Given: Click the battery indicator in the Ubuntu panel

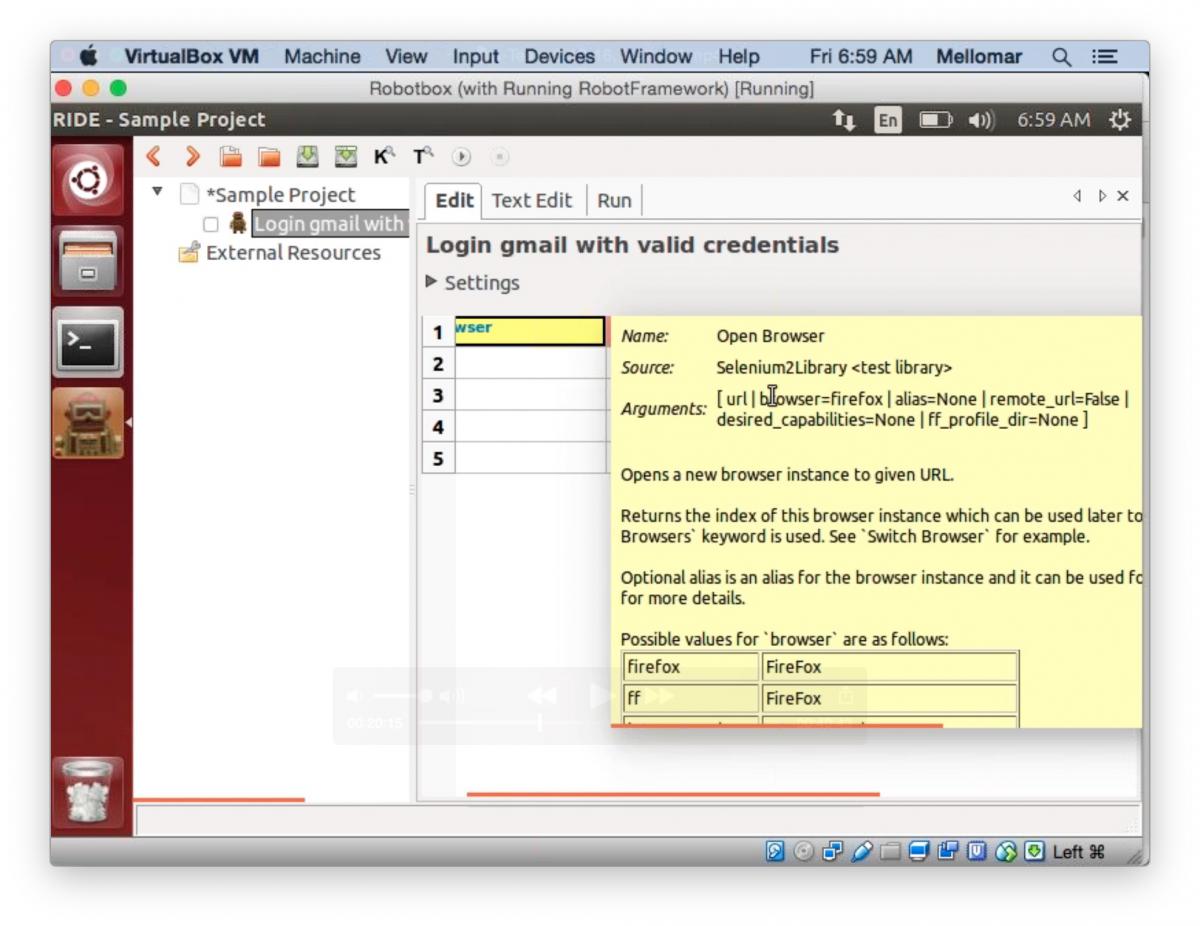Looking at the screenshot, I should (936, 120).
